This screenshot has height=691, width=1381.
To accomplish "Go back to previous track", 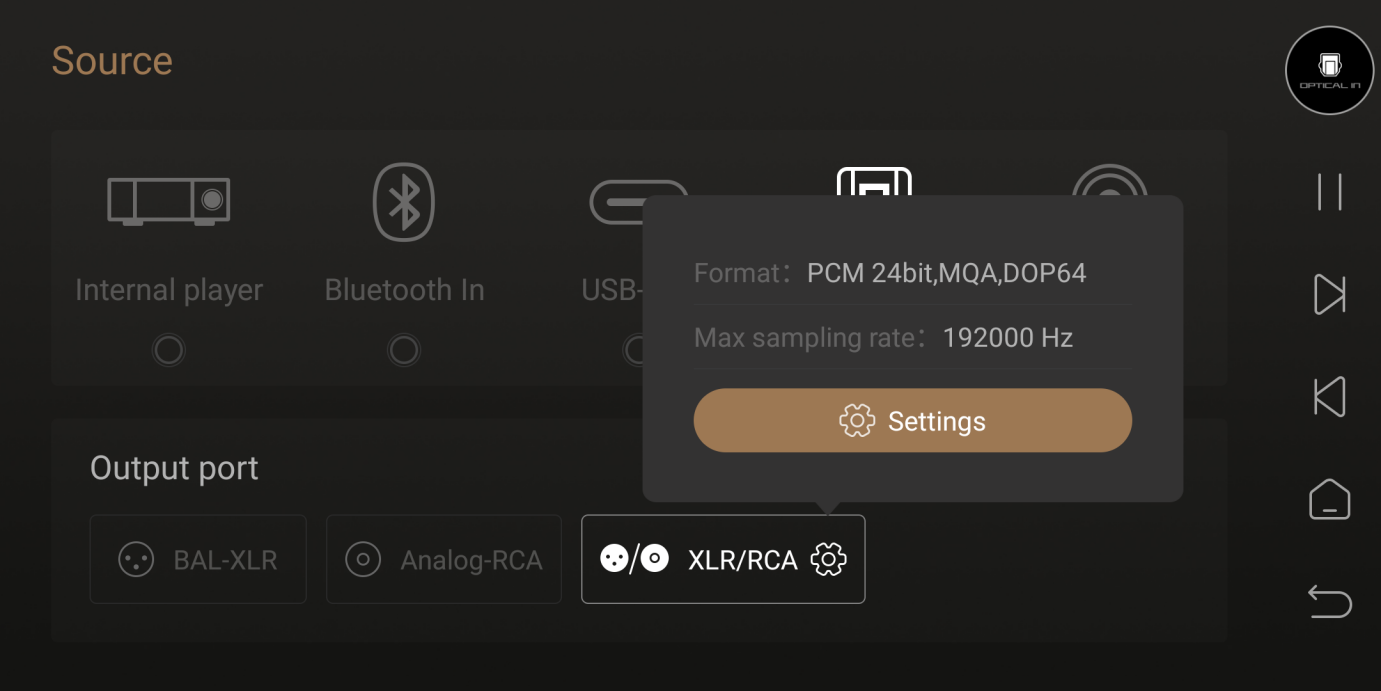I will pyautogui.click(x=1329, y=397).
